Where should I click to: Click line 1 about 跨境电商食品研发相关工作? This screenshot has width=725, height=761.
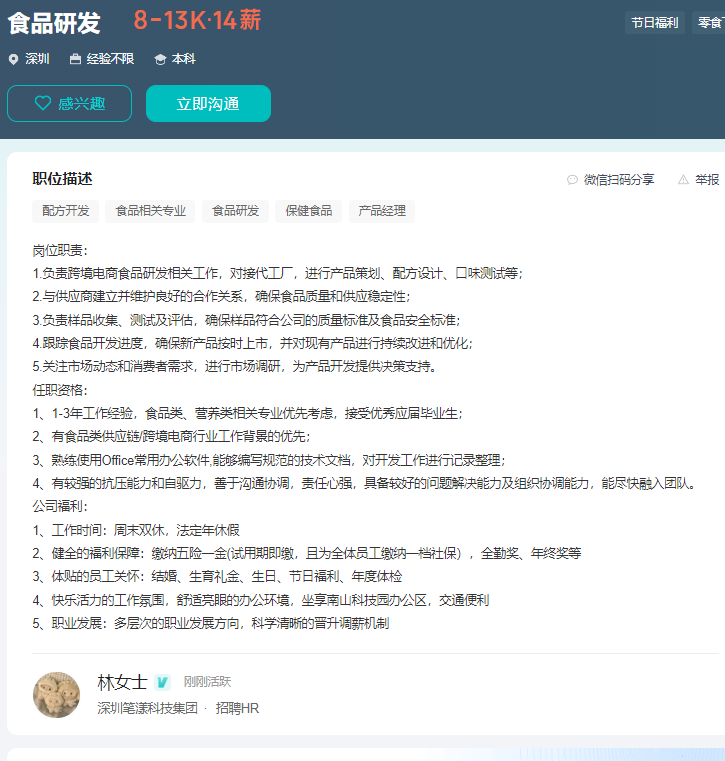(278, 274)
